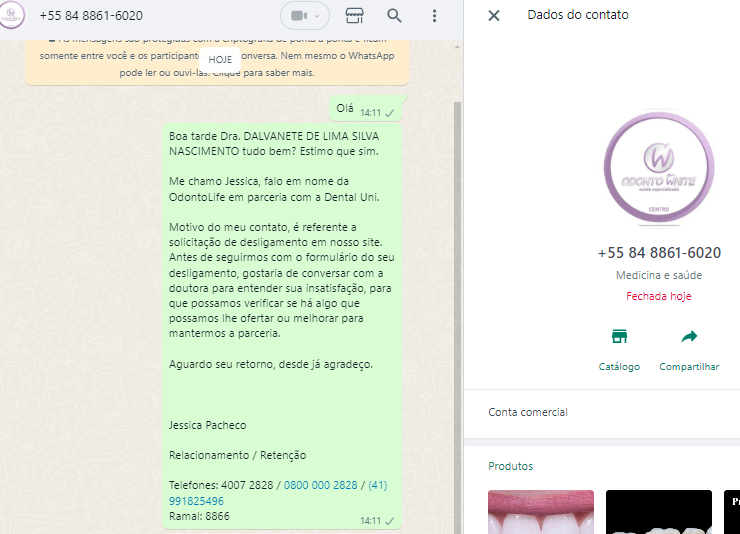Click the contact panel number +55 84 8861-6020
The width and height of the screenshot is (740, 534).
tap(659, 253)
